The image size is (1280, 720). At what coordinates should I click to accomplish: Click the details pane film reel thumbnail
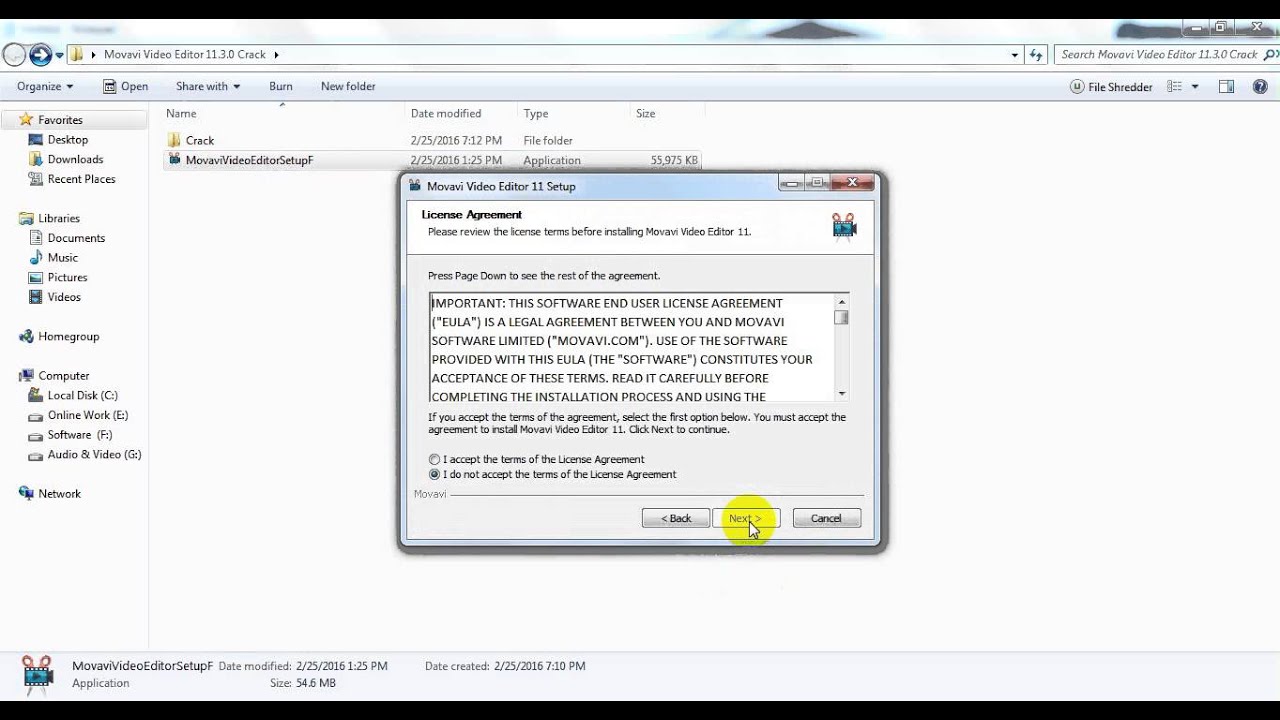click(x=37, y=675)
